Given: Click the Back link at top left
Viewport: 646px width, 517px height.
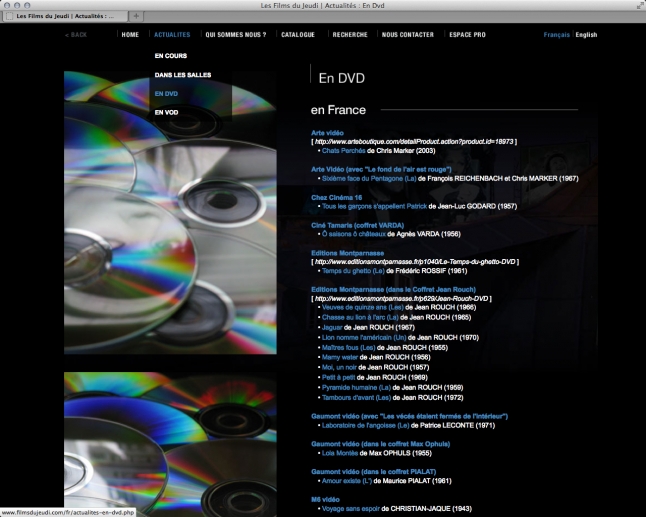Looking at the screenshot, I should (76, 35).
